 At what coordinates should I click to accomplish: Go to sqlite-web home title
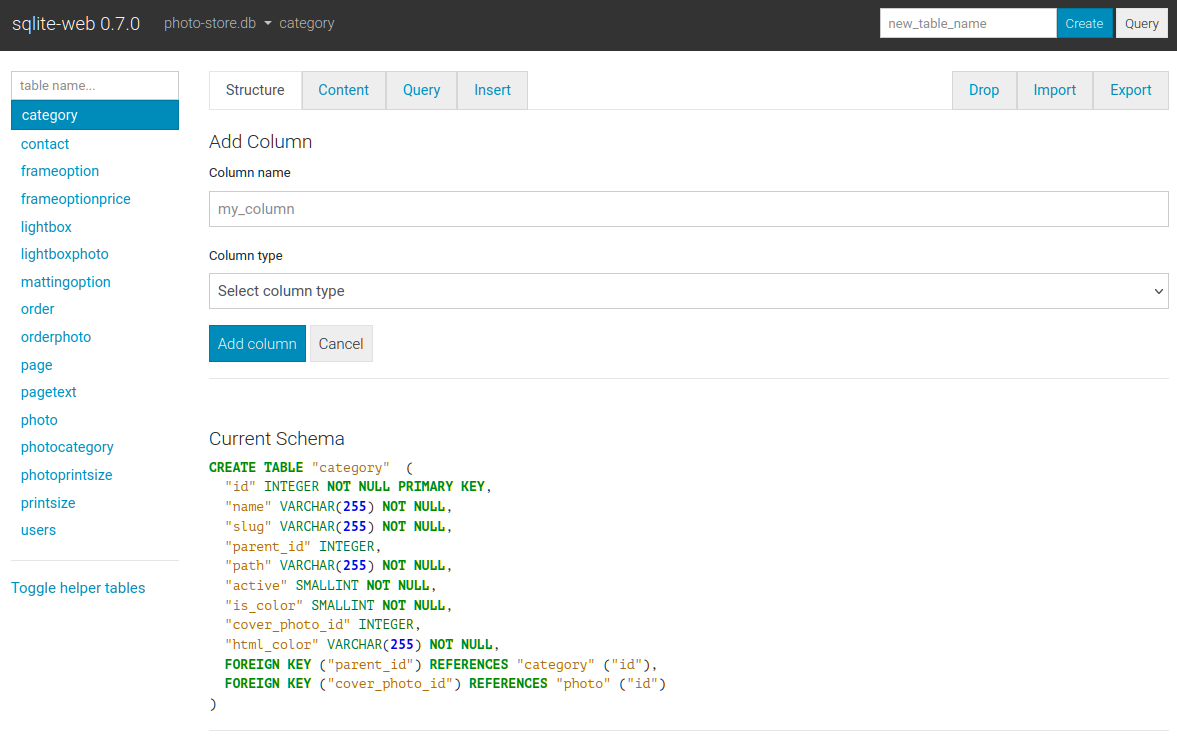coord(76,23)
